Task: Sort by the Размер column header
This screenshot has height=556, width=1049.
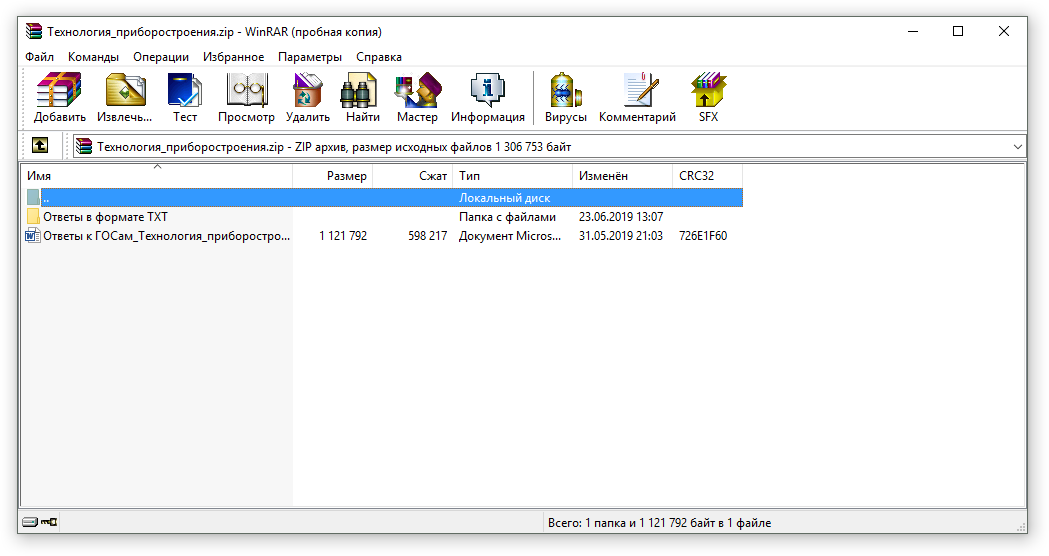Action: 332,176
